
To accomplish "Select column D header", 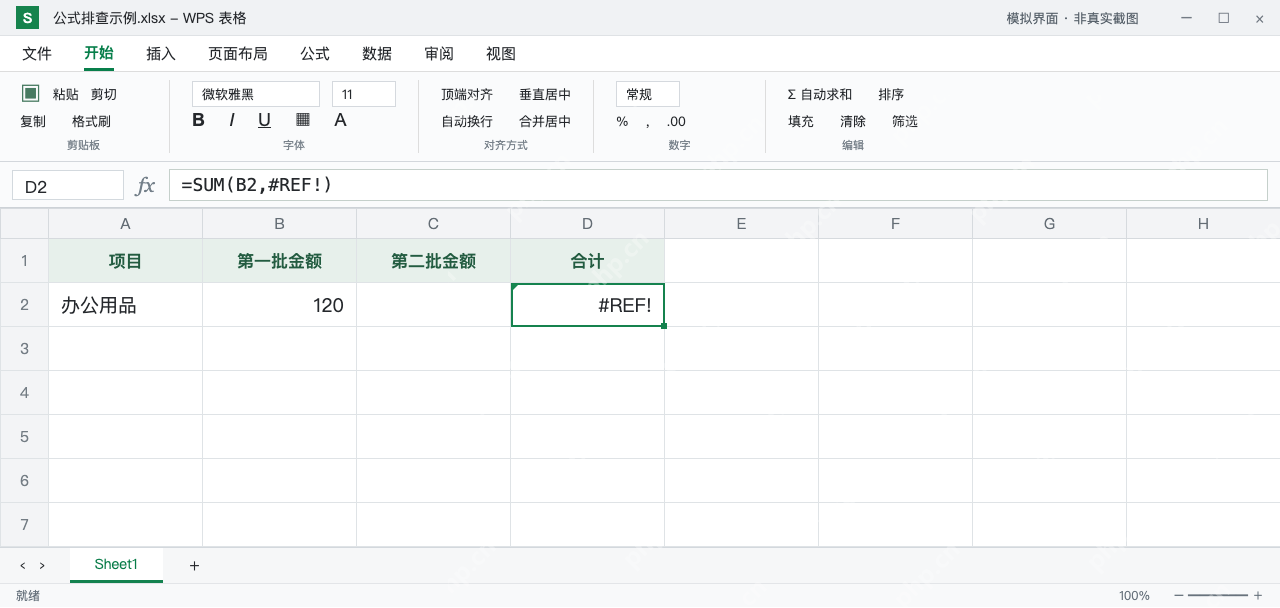I will click(588, 224).
